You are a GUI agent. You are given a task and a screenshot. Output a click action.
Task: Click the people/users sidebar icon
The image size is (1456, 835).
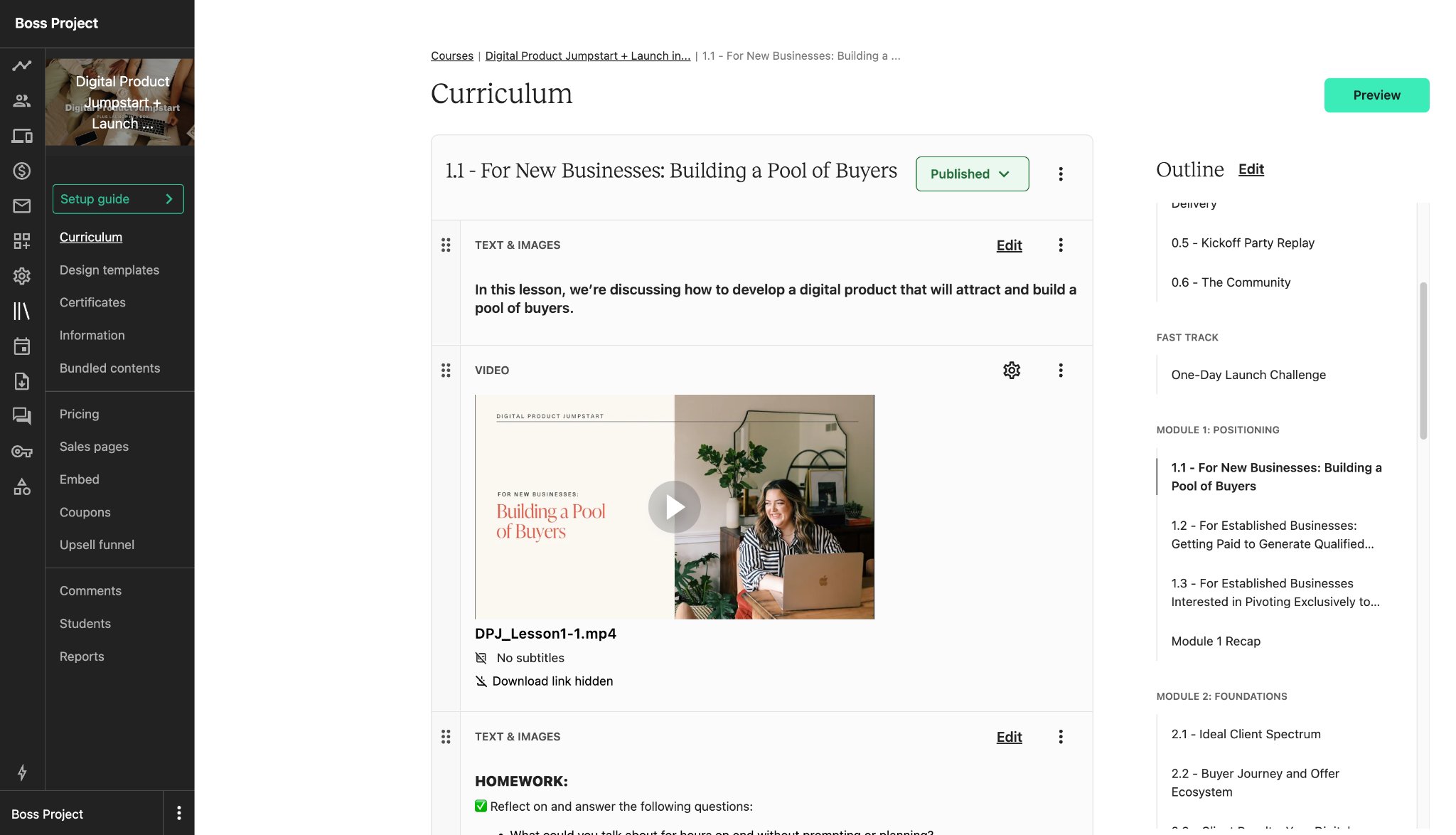tap(22, 101)
